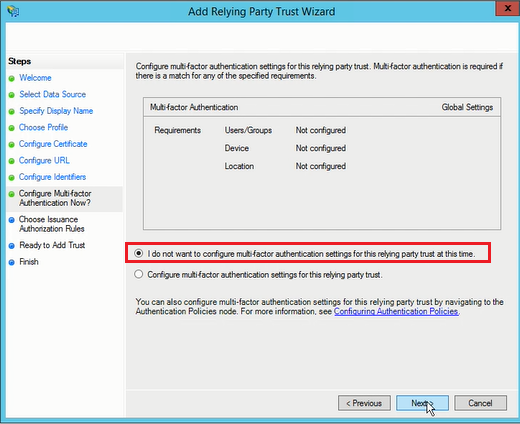The width and height of the screenshot is (520, 424).
Task: Open the Configuring Authentication Policies link
Action: click(x=396, y=311)
